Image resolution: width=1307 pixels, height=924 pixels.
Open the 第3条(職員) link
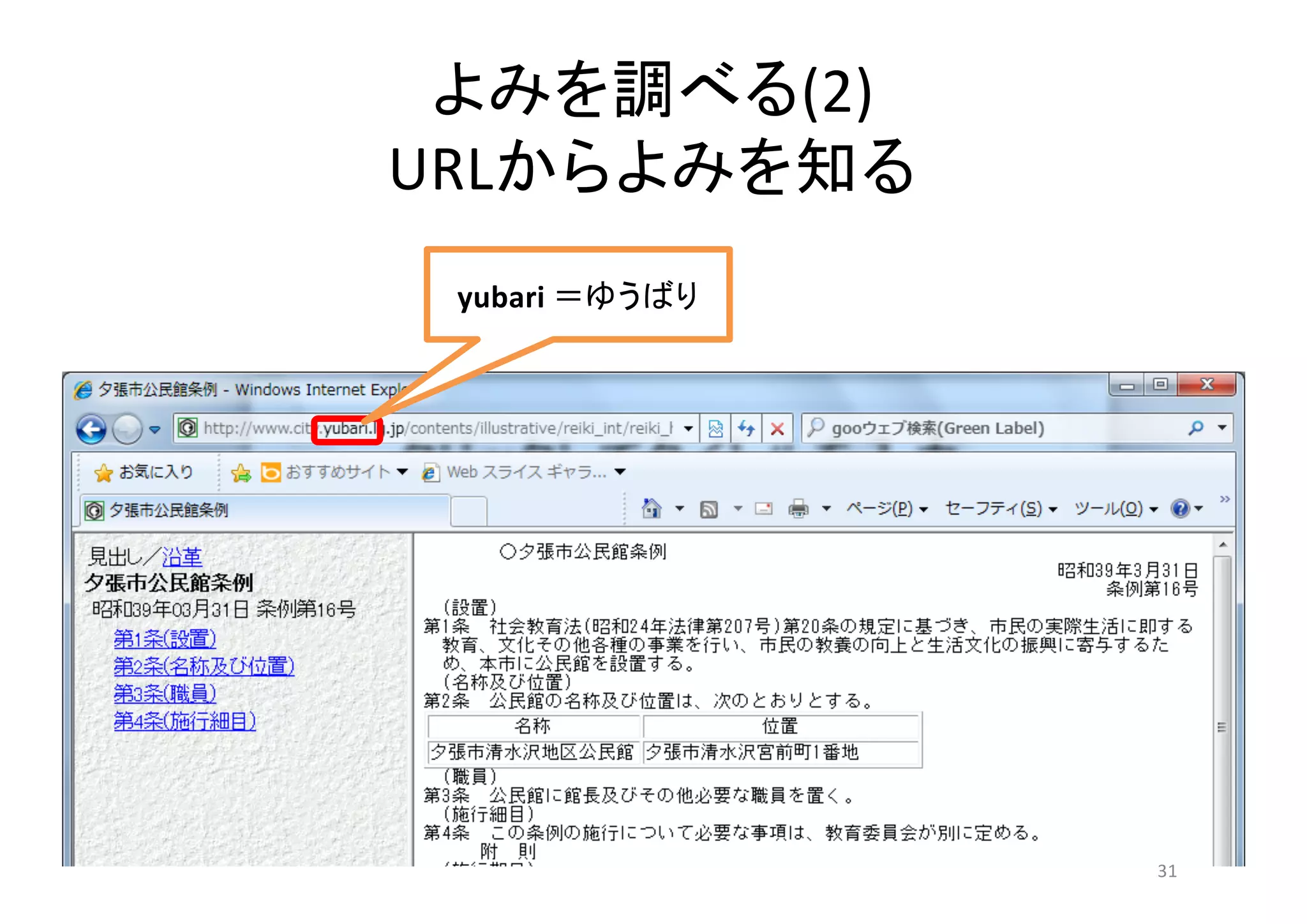point(165,694)
